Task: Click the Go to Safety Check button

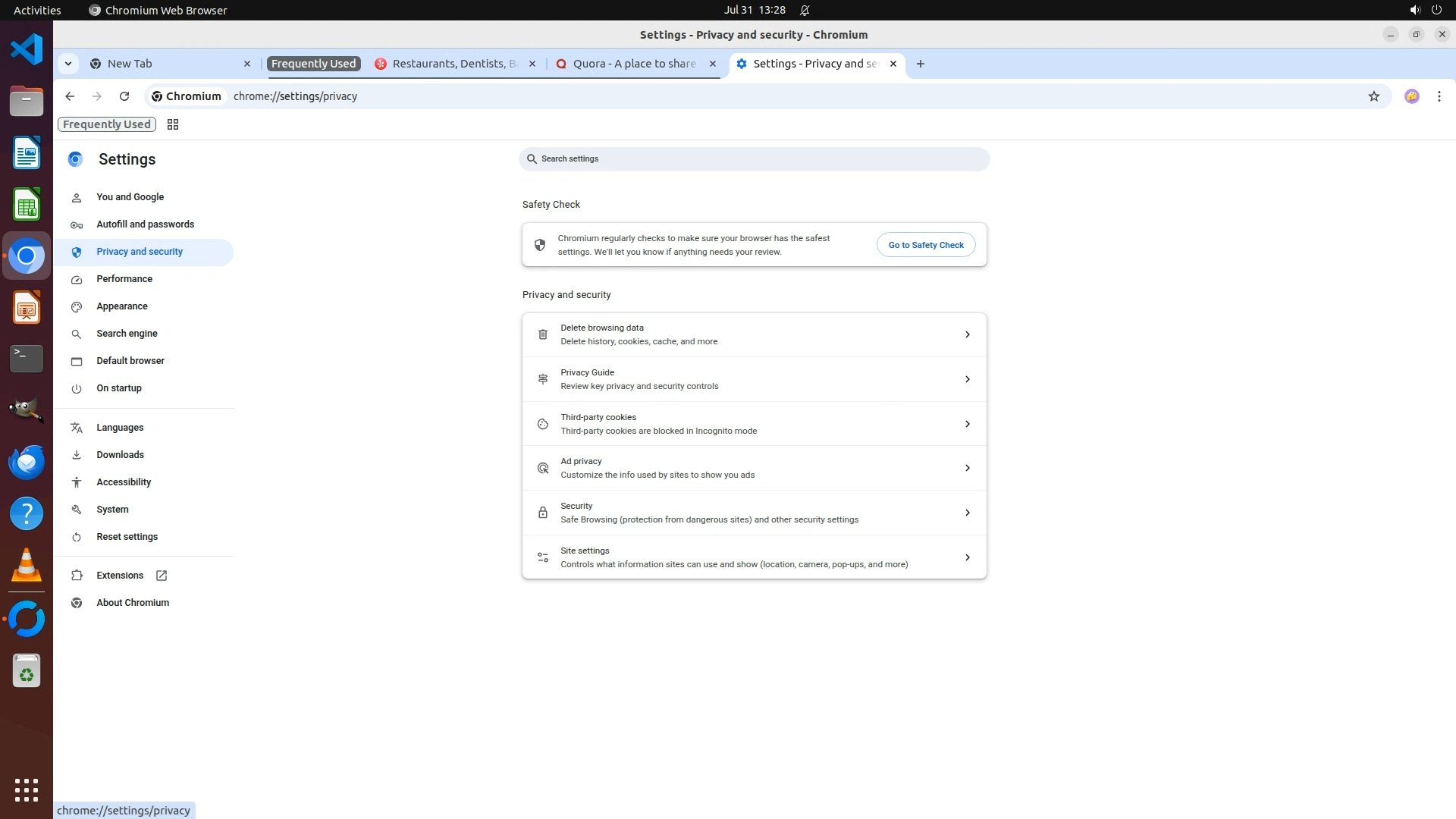Action: point(925,245)
